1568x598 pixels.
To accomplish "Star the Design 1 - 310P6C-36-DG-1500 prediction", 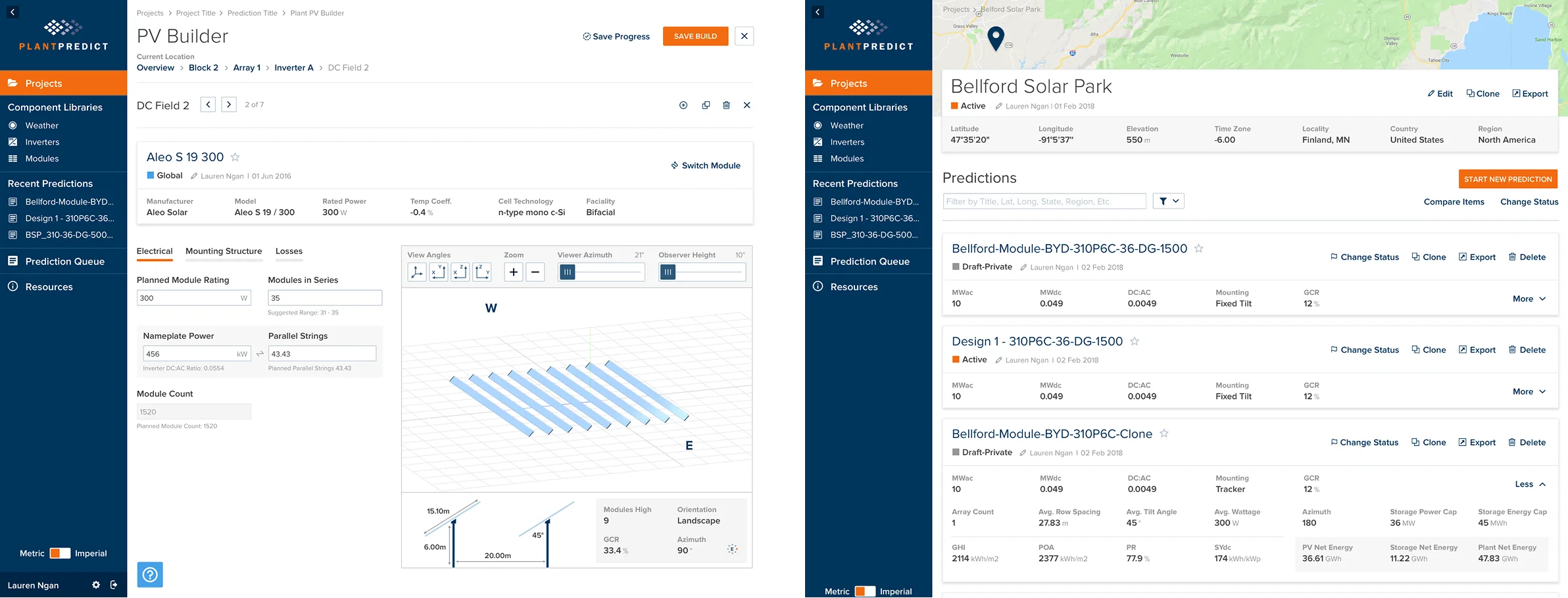I will point(1134,341).
